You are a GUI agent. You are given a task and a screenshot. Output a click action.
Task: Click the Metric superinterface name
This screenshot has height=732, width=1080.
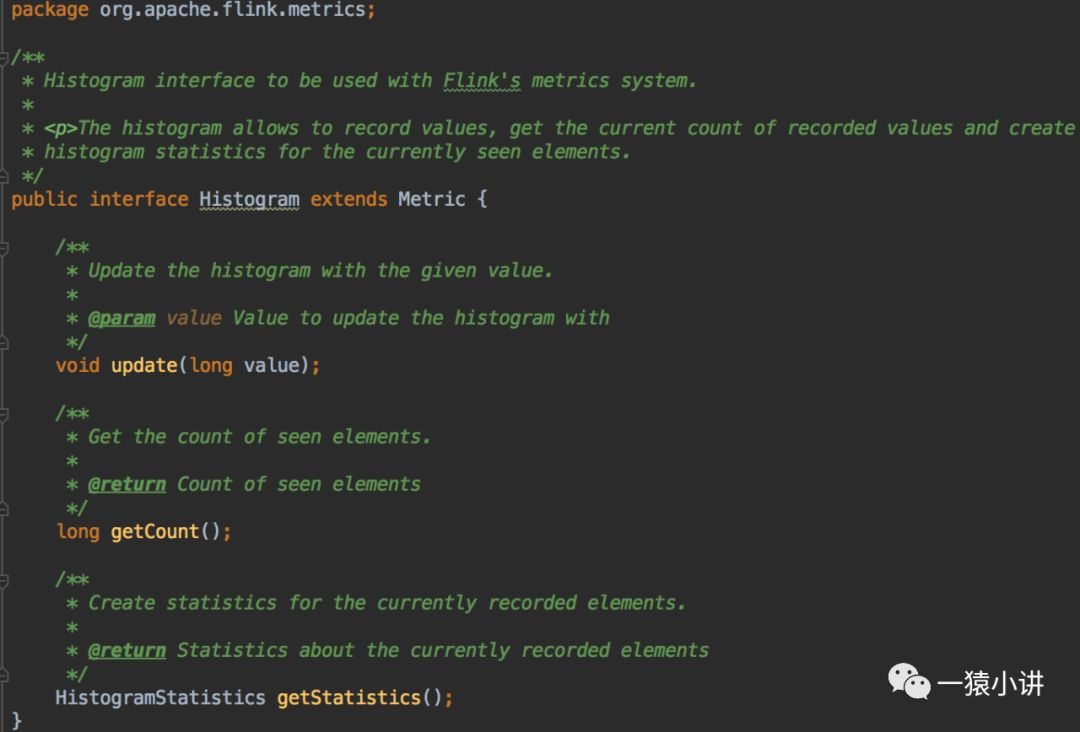pos(431,199)
